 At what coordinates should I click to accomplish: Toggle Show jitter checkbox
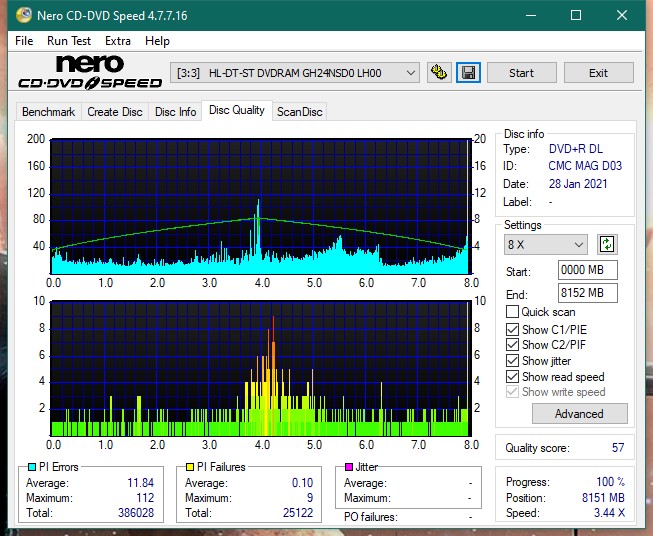pyautogui.click(x=512, y=360)
